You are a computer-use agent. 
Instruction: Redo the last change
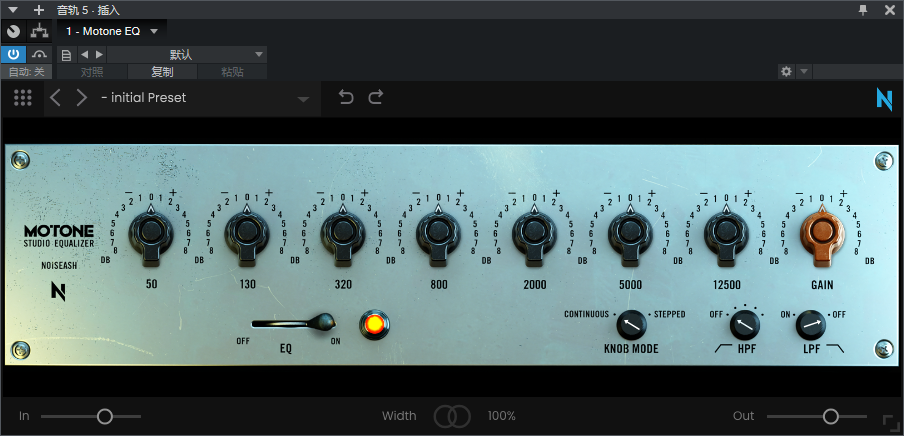pos(376,97)
